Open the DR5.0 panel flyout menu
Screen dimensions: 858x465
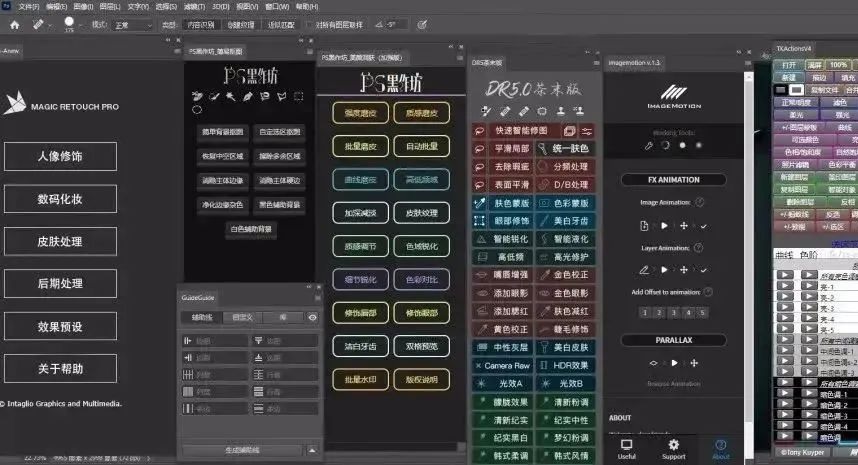tap(596, 63)
